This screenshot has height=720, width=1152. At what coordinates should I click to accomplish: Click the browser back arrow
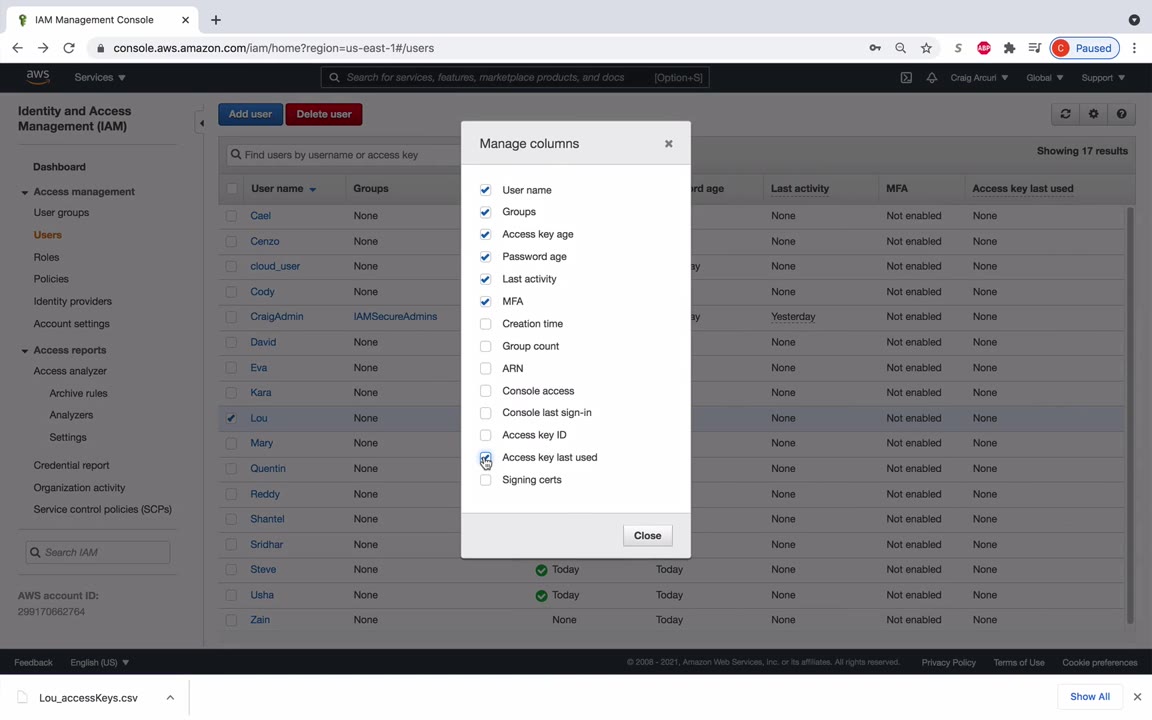[18, 48]
